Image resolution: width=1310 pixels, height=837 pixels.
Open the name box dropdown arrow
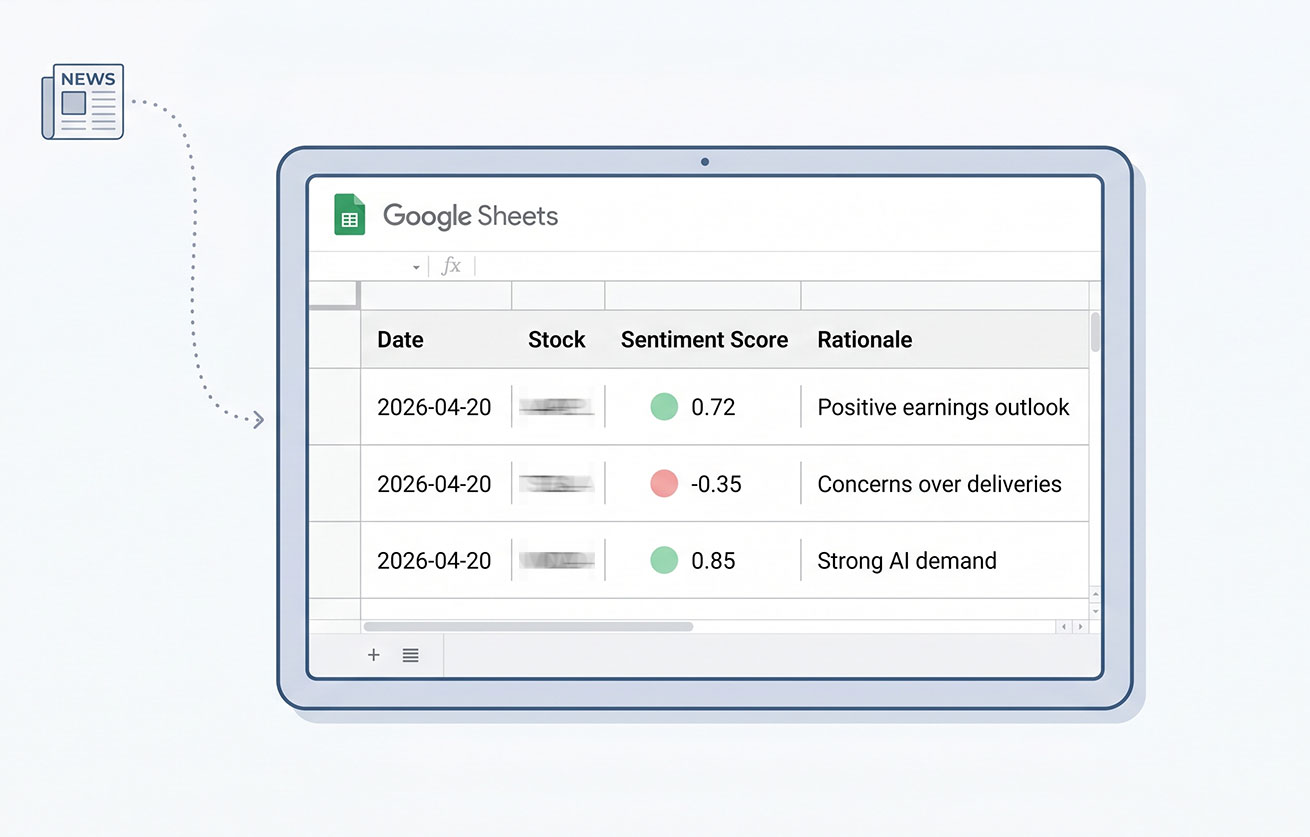coord(416,267)
